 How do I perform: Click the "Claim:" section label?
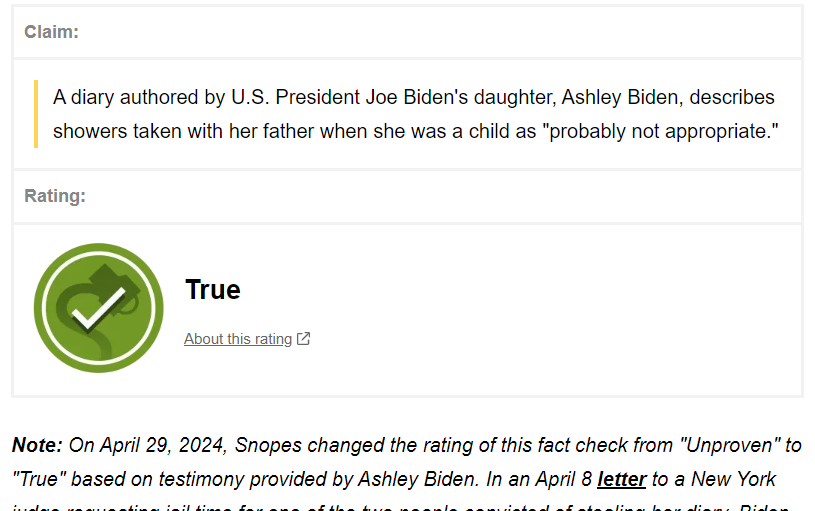tap(52, 32)
